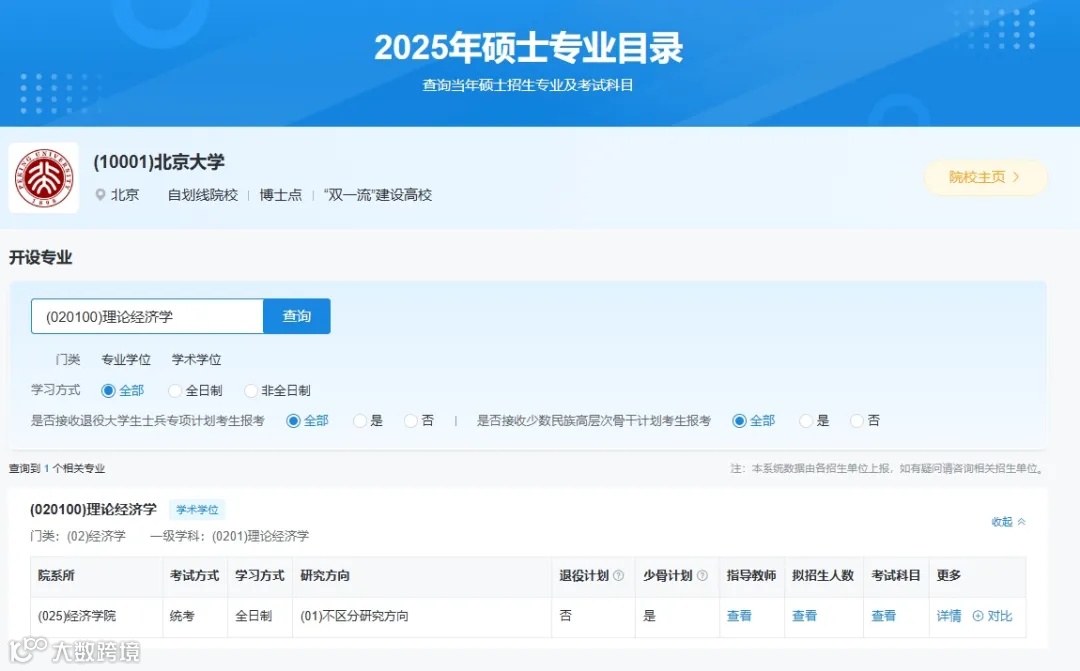Viewport: 1080px width, 671px height.
Task: Click the 2025年硕士专业目录 heading
Action: 528,48
